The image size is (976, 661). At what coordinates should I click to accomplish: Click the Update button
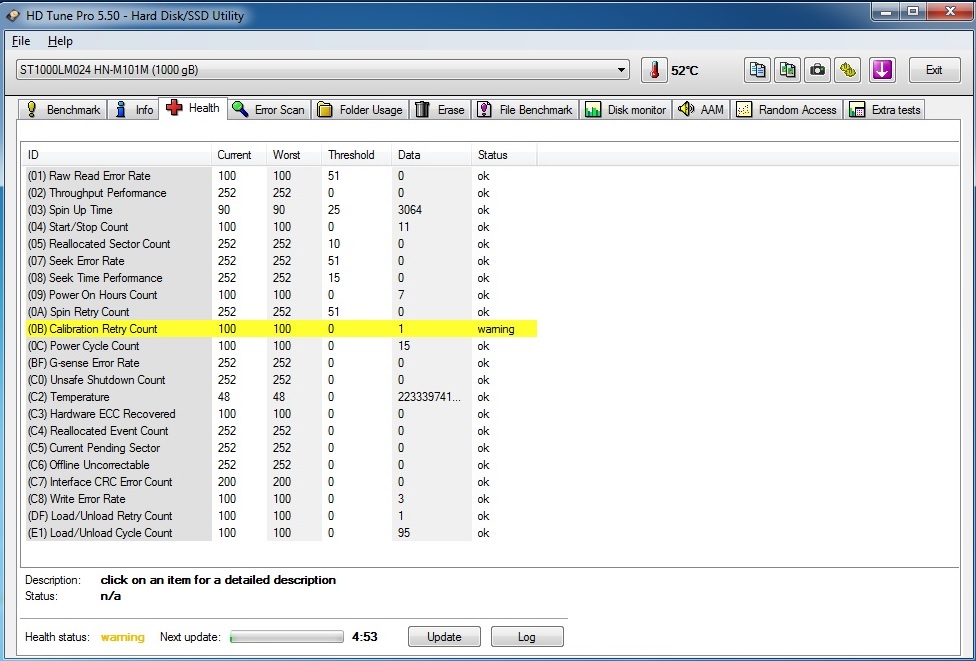tap(444, 637)
